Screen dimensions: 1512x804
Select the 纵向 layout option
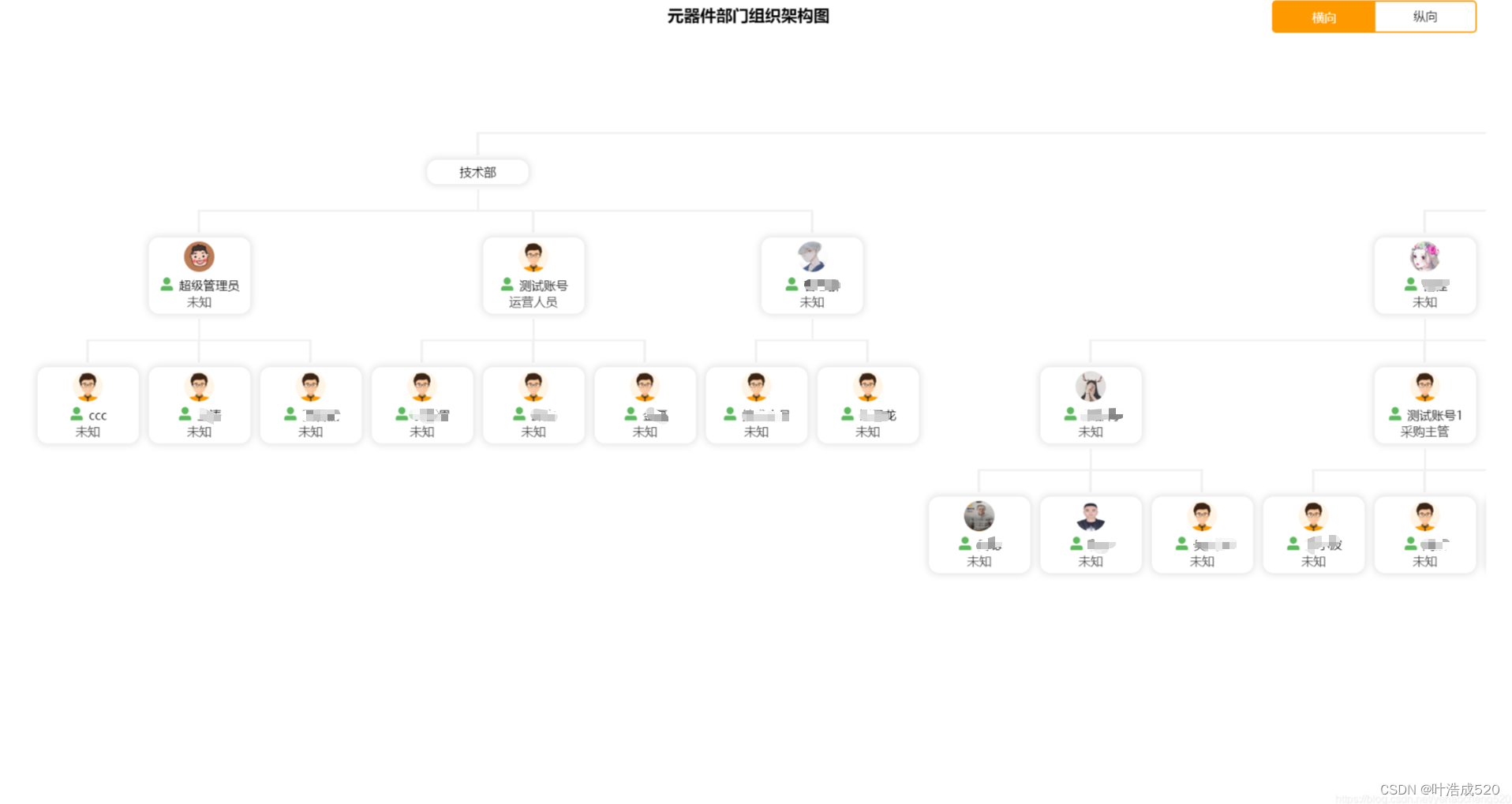1425,17
